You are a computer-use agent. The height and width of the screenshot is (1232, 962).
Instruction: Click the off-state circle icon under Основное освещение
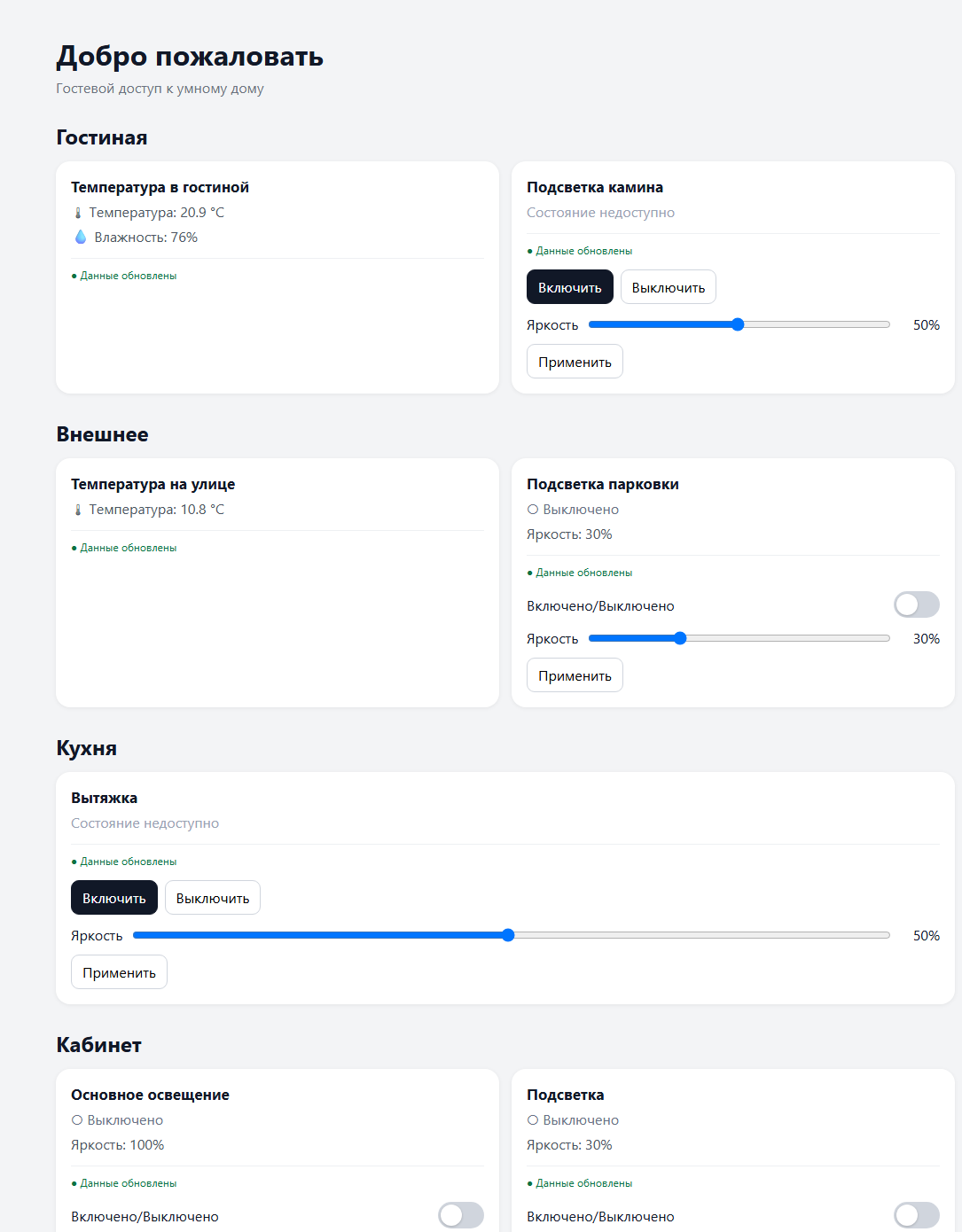(77, 1120)
